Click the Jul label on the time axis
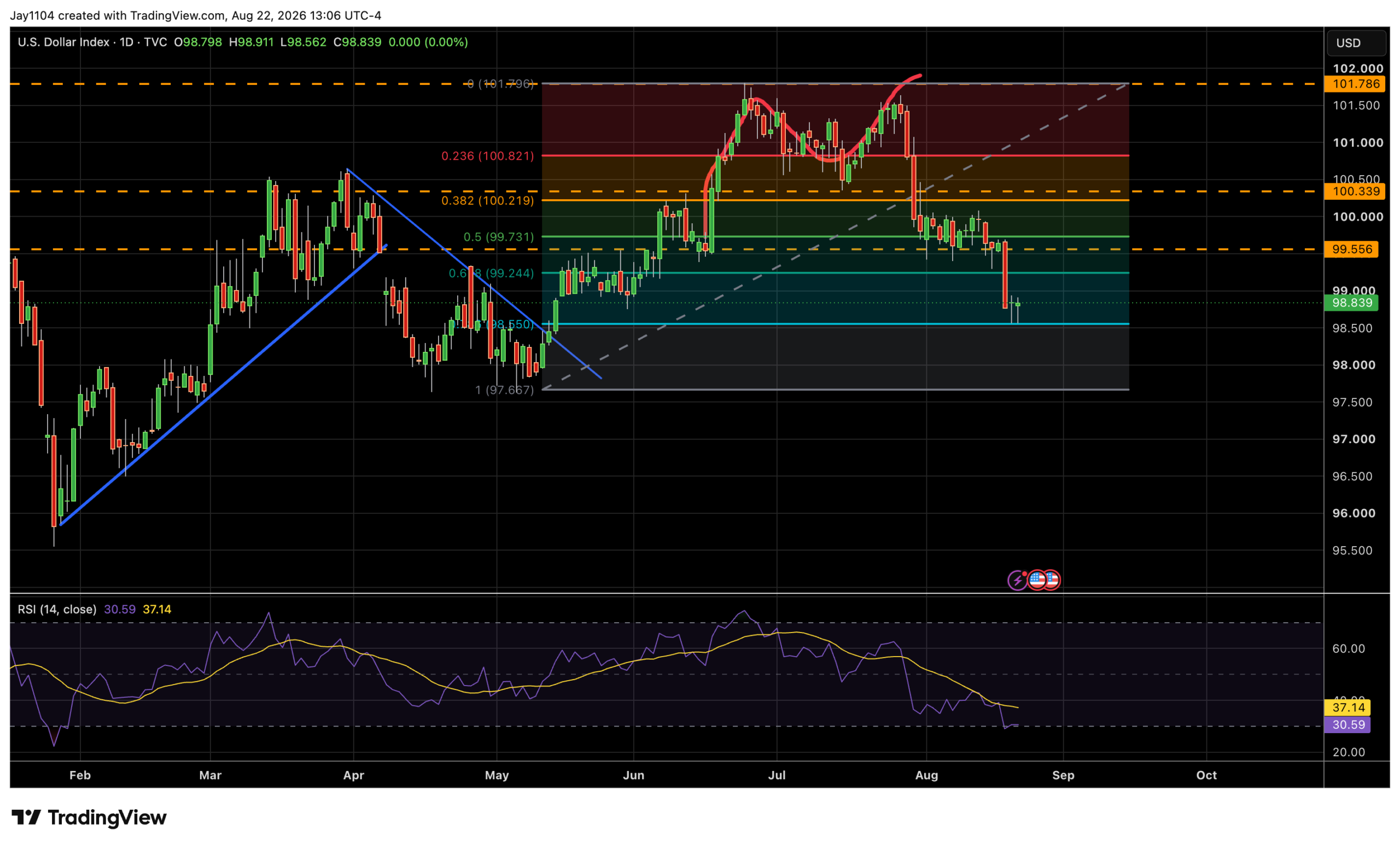The width and height of the screenshot is (1400, 847). tap(777, 775)
